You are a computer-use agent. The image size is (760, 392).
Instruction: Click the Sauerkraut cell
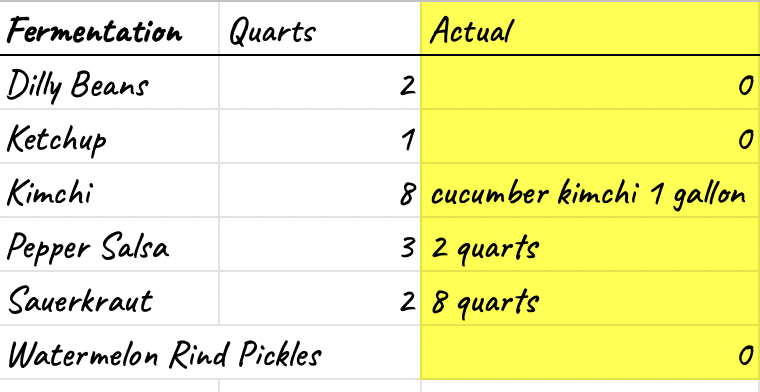tap(109, 298)
